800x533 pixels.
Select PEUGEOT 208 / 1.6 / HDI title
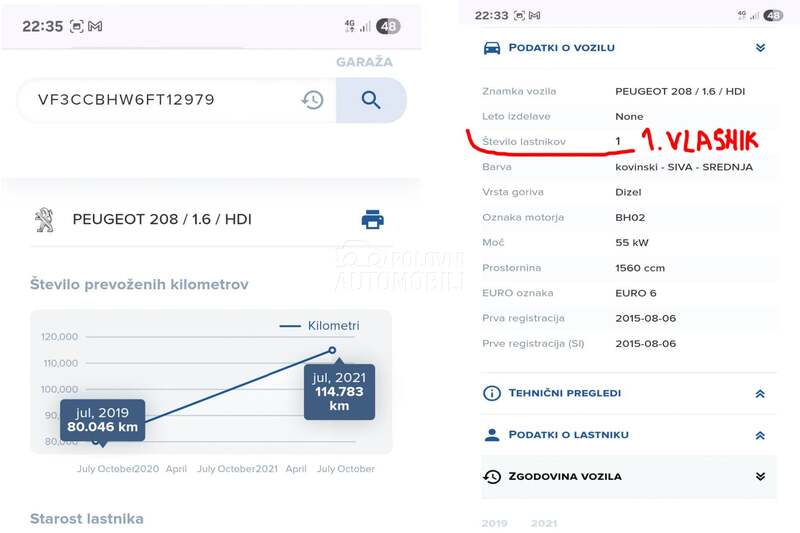[162, 219]
